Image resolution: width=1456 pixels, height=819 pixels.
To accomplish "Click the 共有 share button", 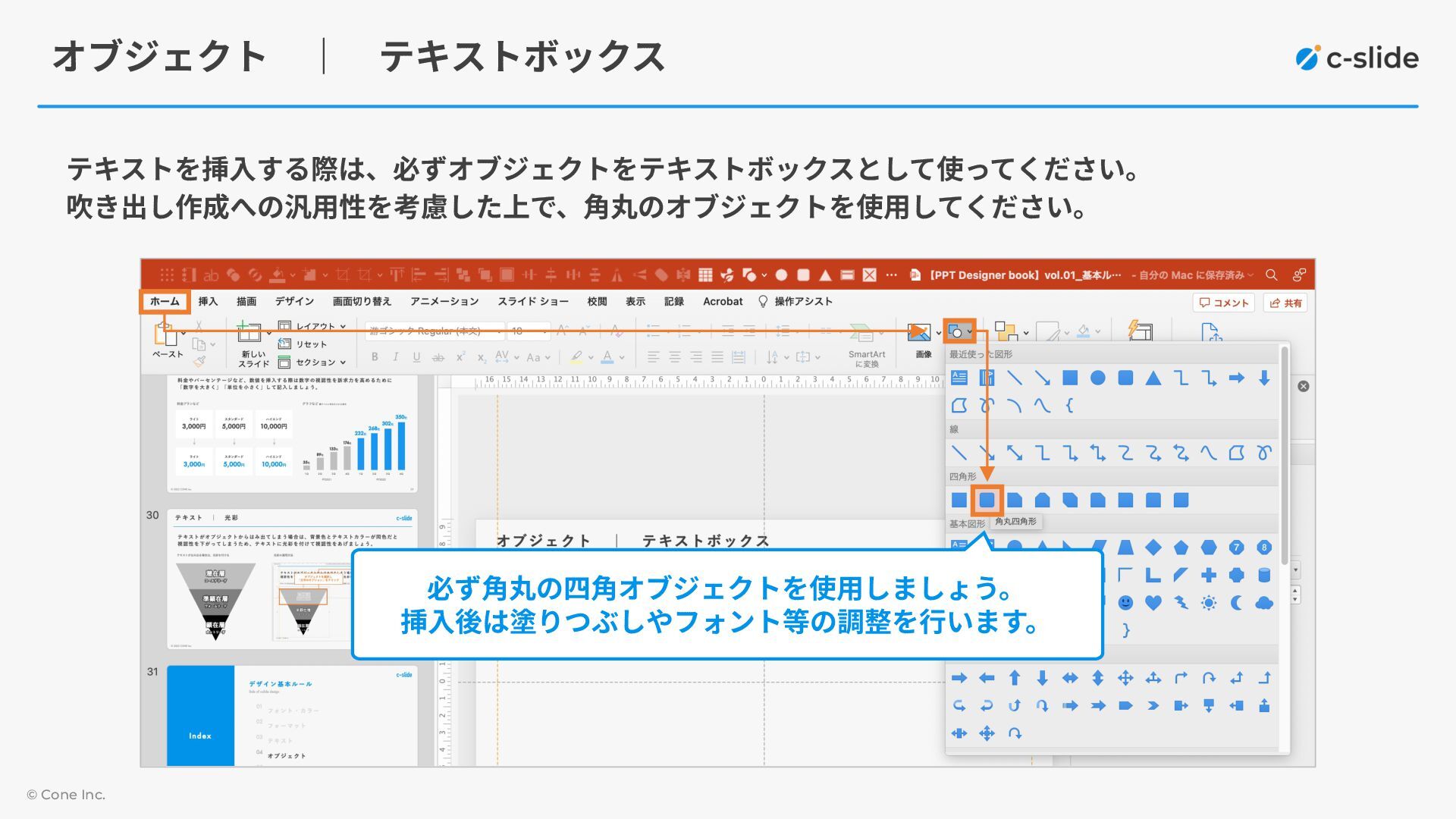I will [1285, 303].
